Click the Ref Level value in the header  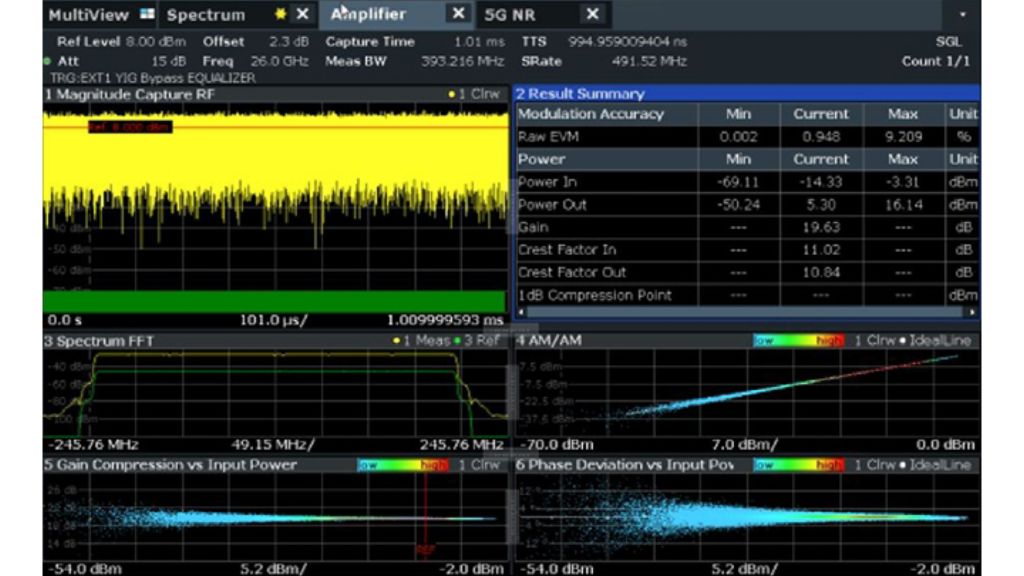coord(157,42)
